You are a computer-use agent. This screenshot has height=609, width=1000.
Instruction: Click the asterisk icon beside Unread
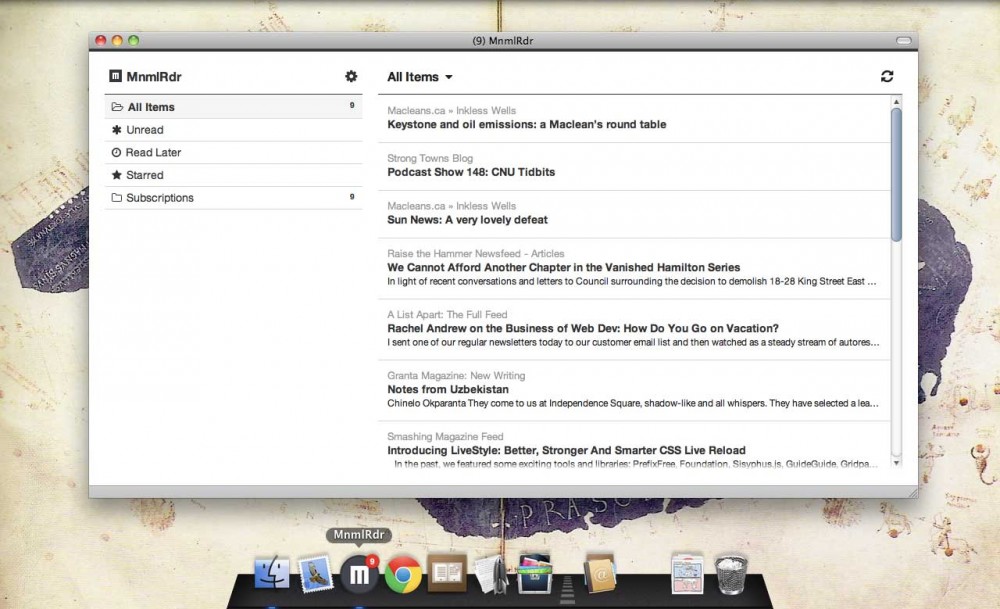point(117,129)
